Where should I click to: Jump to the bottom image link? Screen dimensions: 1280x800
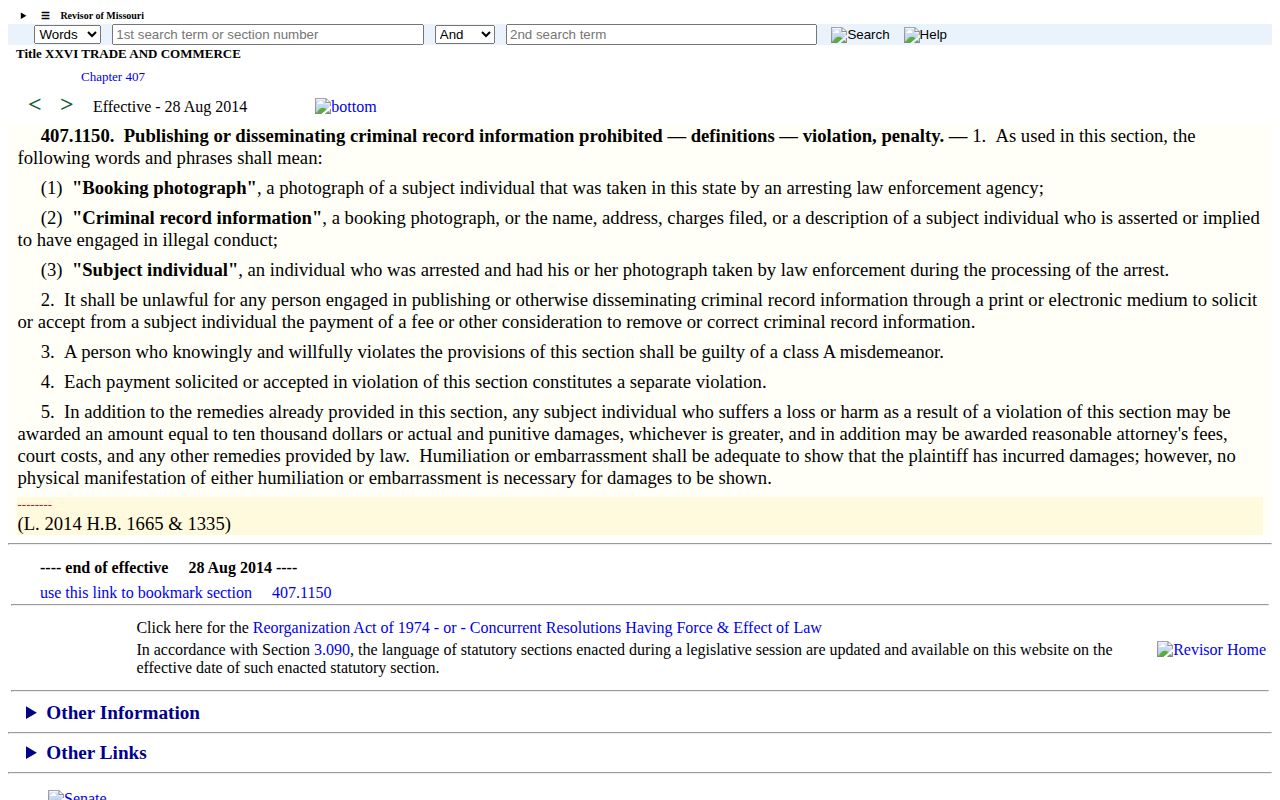[x=346, y=107]
